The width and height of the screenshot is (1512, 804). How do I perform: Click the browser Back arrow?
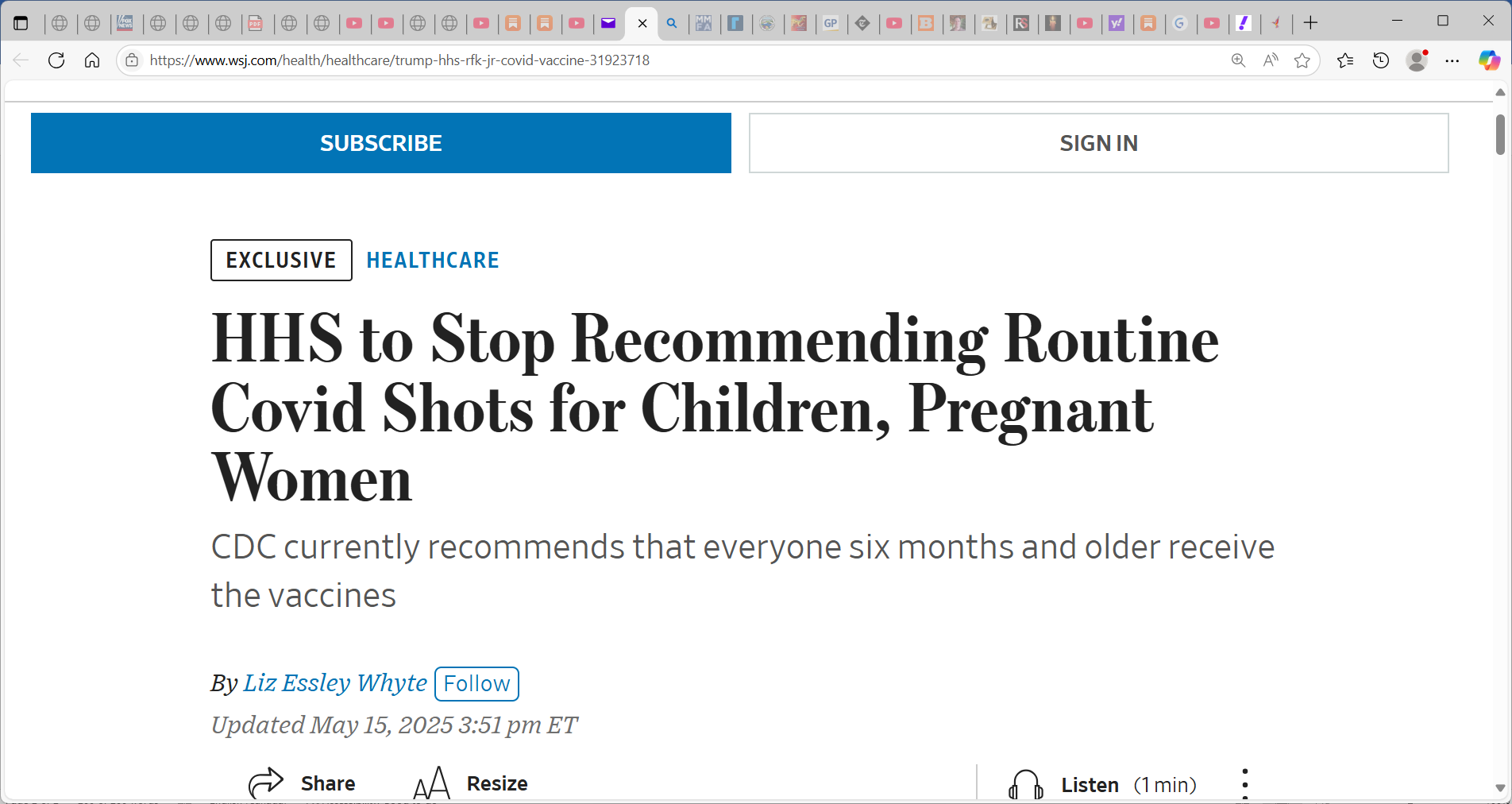coord(21,60)
